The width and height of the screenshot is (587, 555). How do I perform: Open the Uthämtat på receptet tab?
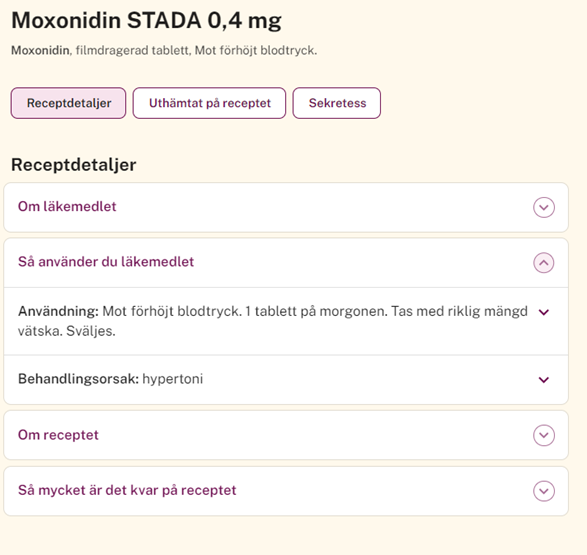[209, 103]
